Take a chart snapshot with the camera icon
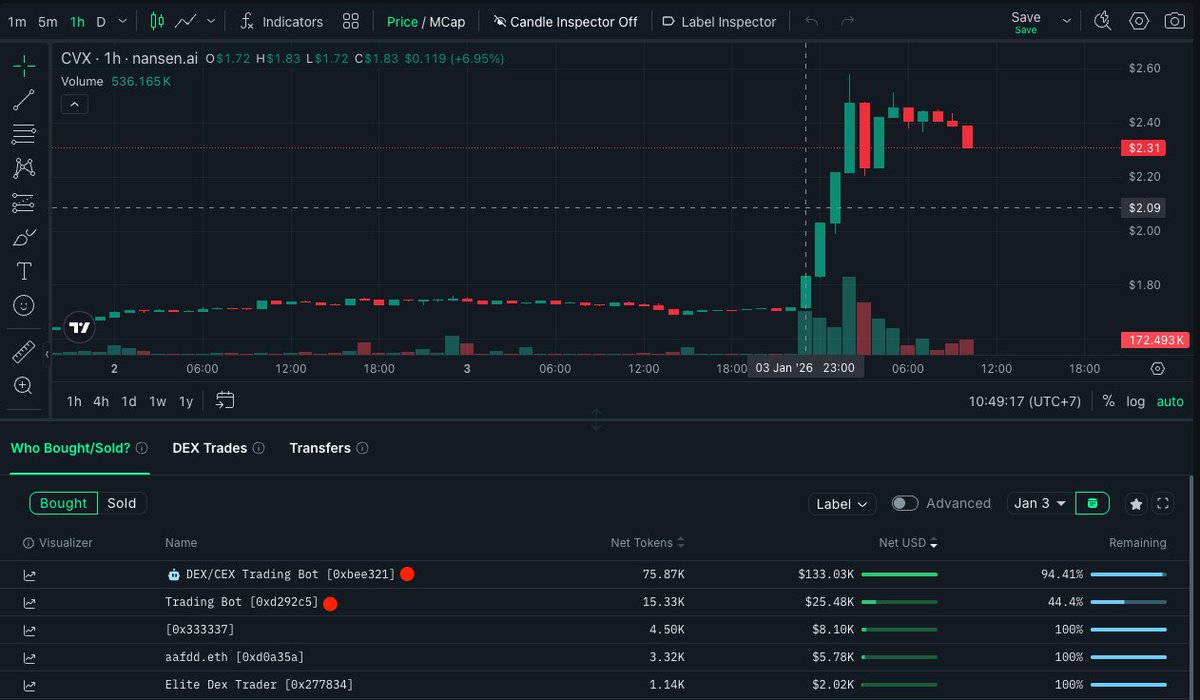This screenshot has width=1200, height=700. [1174, 20]
